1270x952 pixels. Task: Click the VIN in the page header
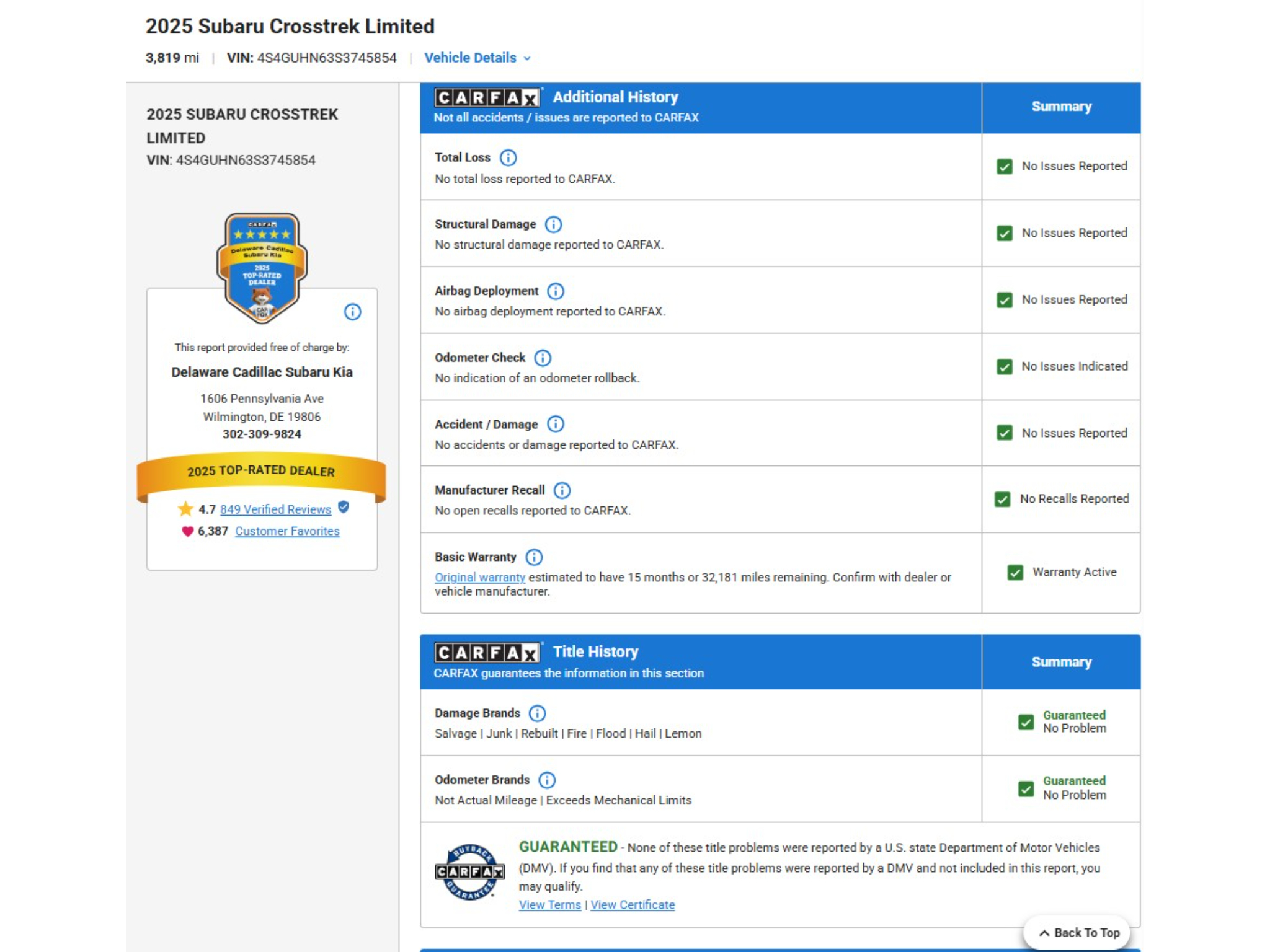point(311,58)
